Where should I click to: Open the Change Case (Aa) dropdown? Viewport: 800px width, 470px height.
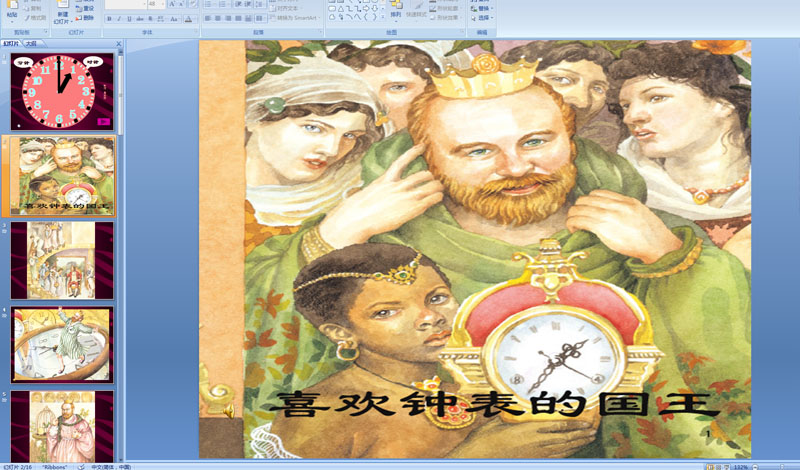(174, 19)
